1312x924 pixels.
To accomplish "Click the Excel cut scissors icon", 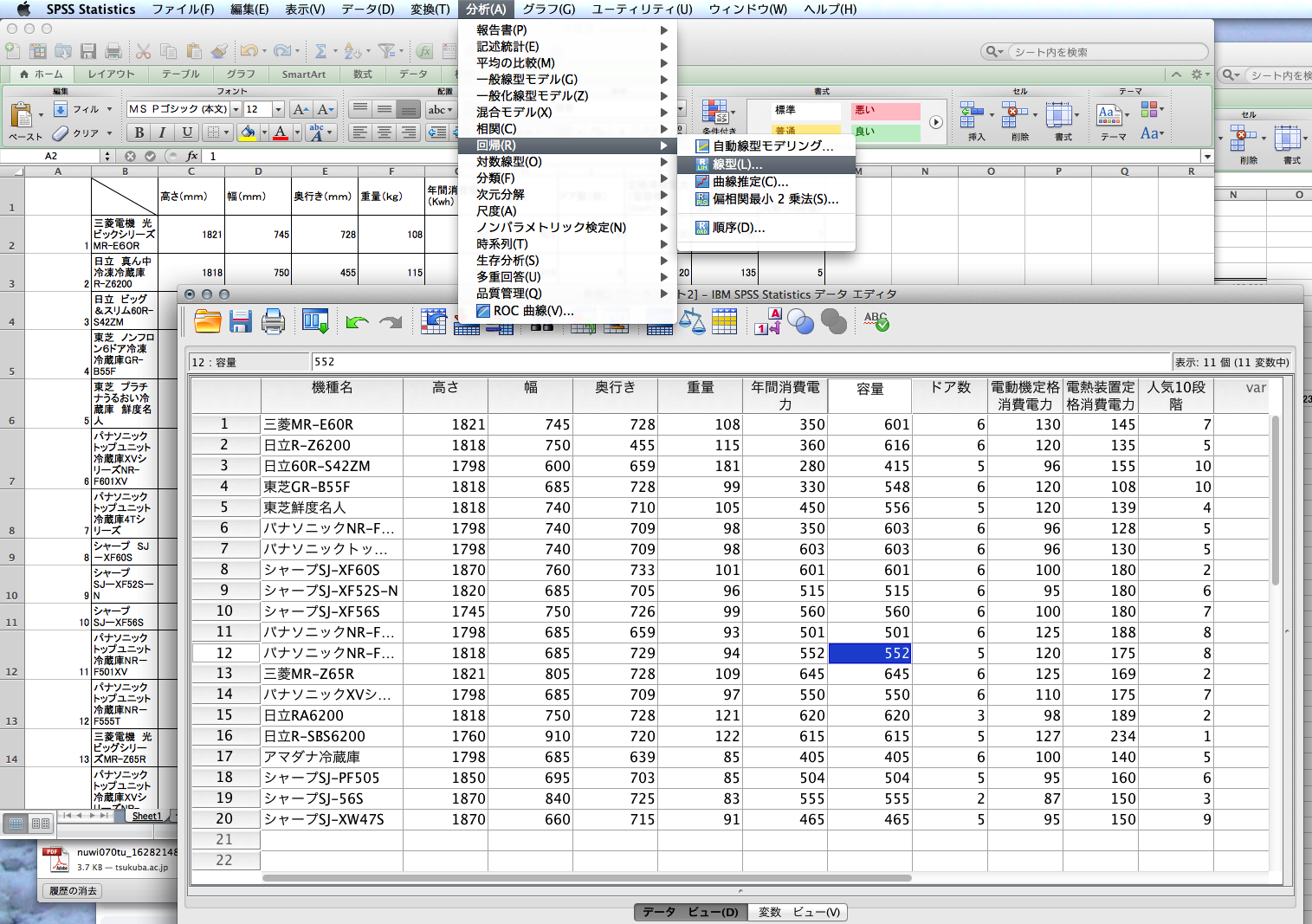I will point(144,51).
